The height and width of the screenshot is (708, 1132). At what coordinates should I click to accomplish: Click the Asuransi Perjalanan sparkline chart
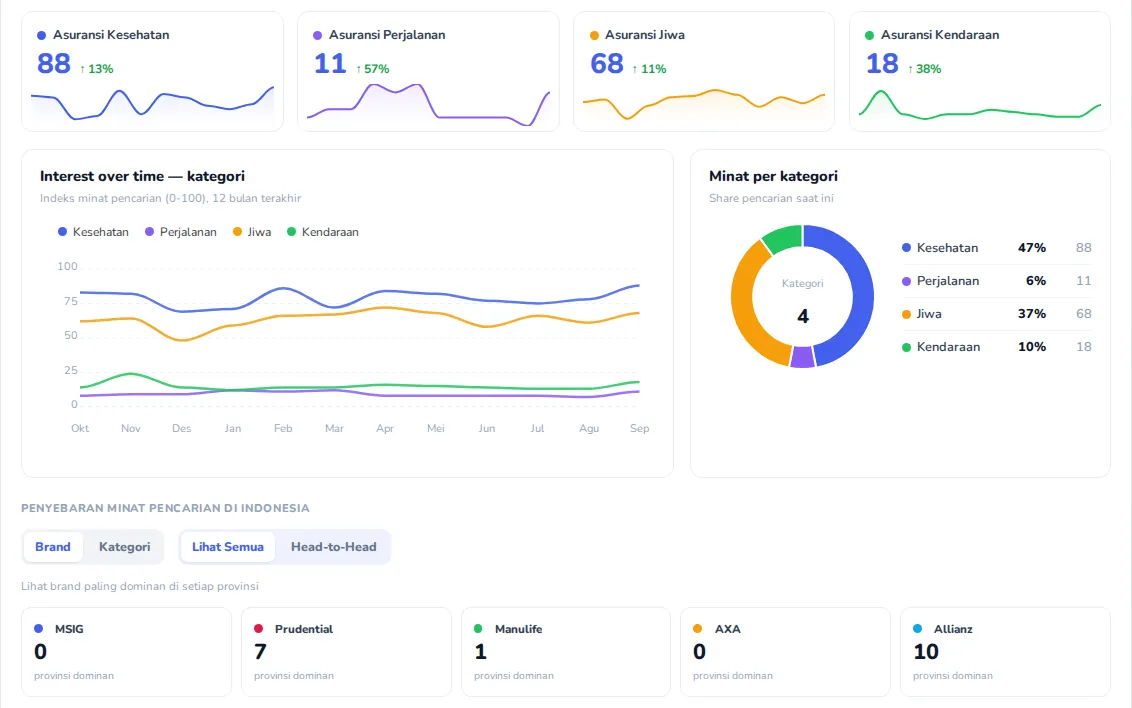point(428,105)
